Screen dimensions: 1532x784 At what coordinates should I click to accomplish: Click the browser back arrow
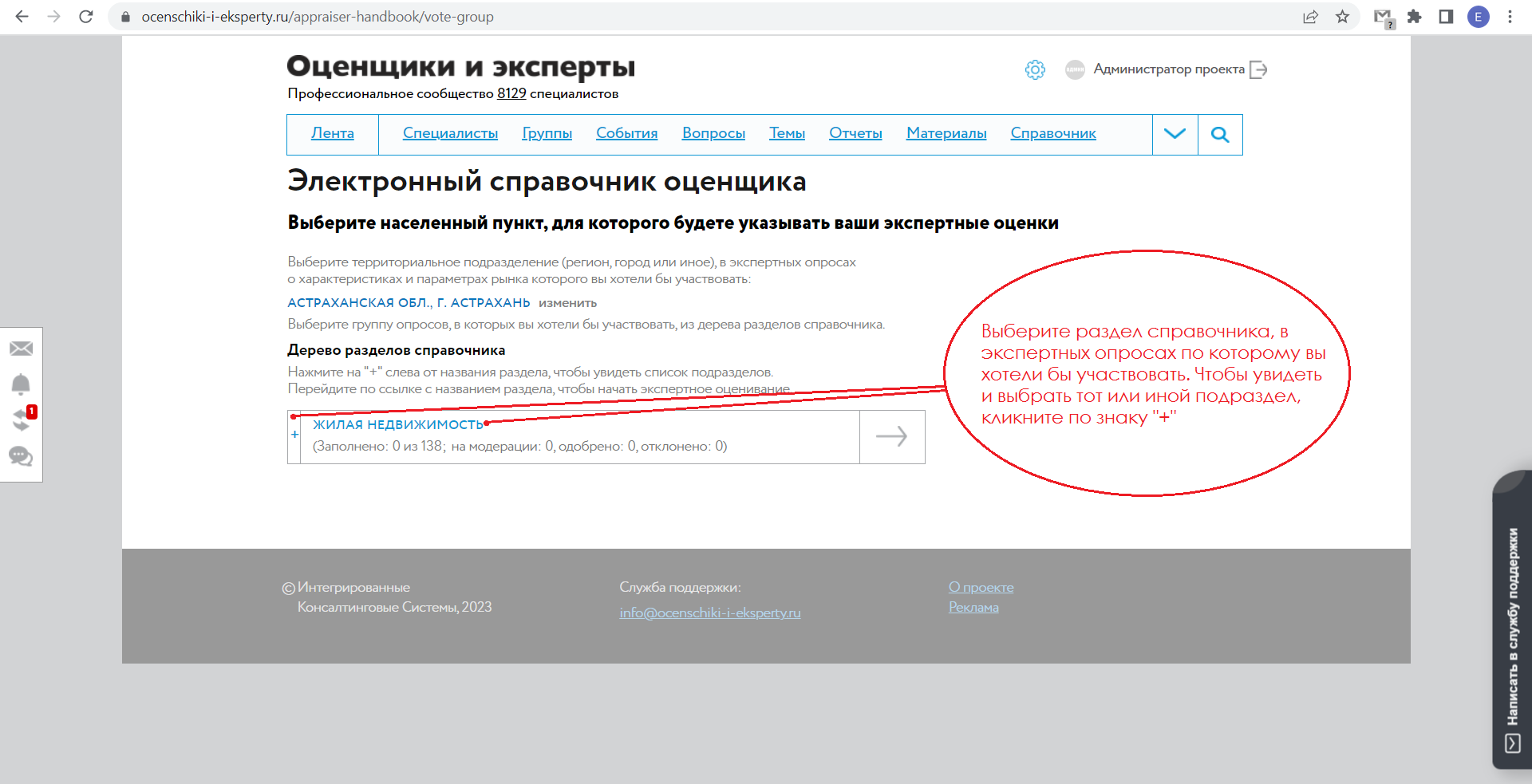[x=22, y=17]
